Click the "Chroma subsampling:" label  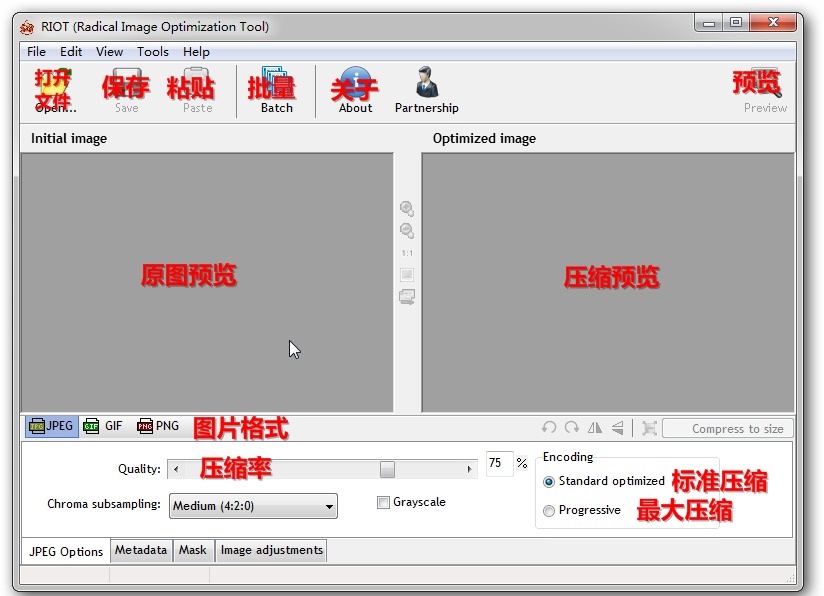tap(104, 504)
